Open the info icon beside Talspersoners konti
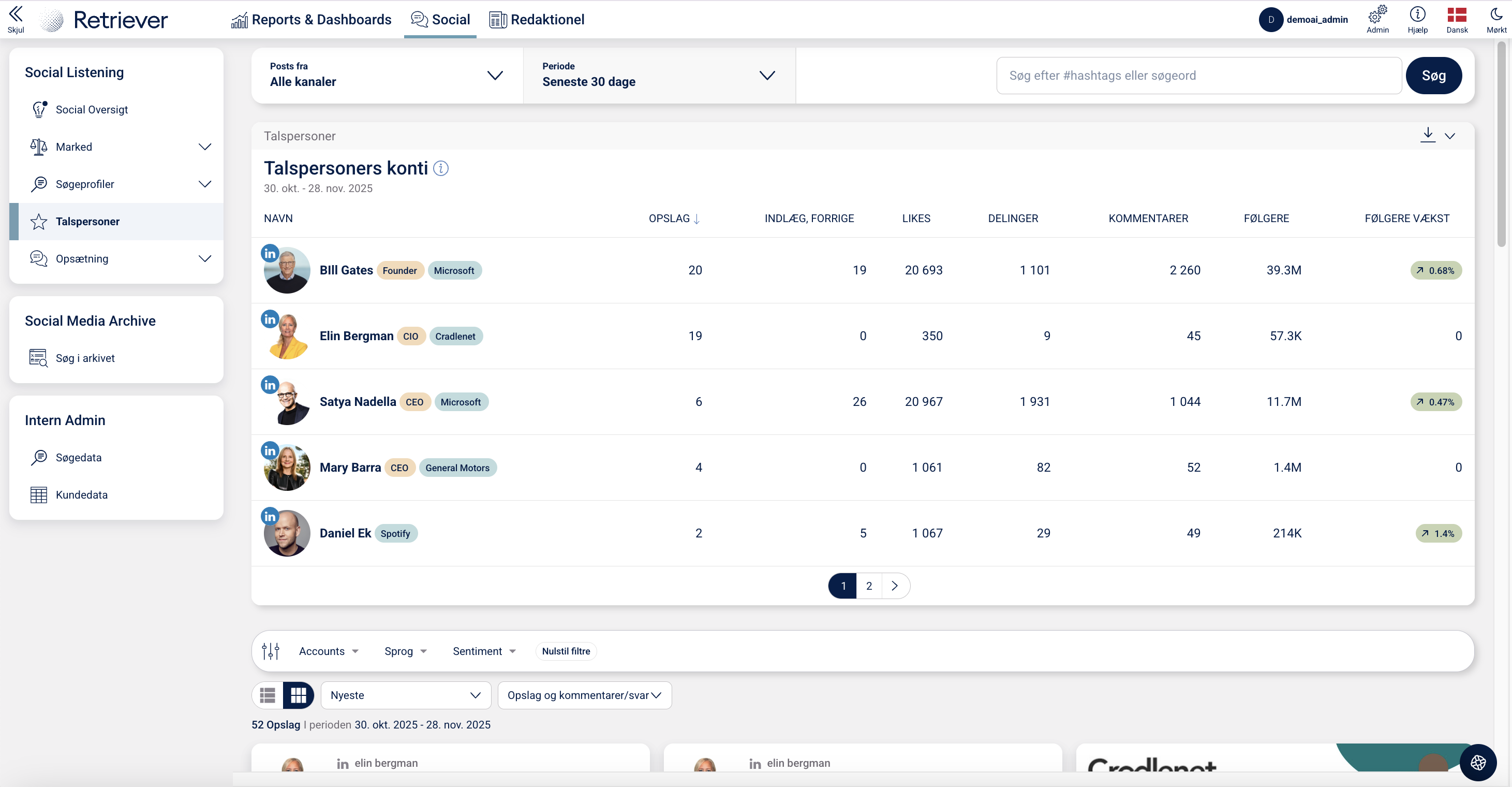Viewport: 1512px width, 787px height. (441, 169)
